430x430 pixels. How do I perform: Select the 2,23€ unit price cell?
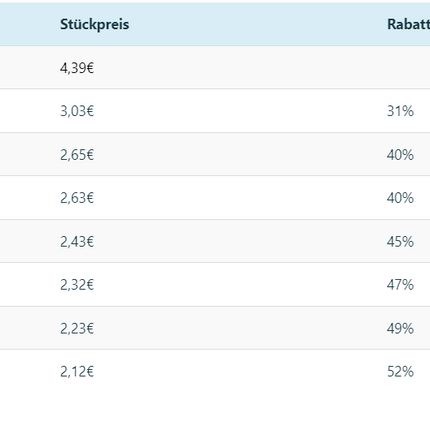77,329
